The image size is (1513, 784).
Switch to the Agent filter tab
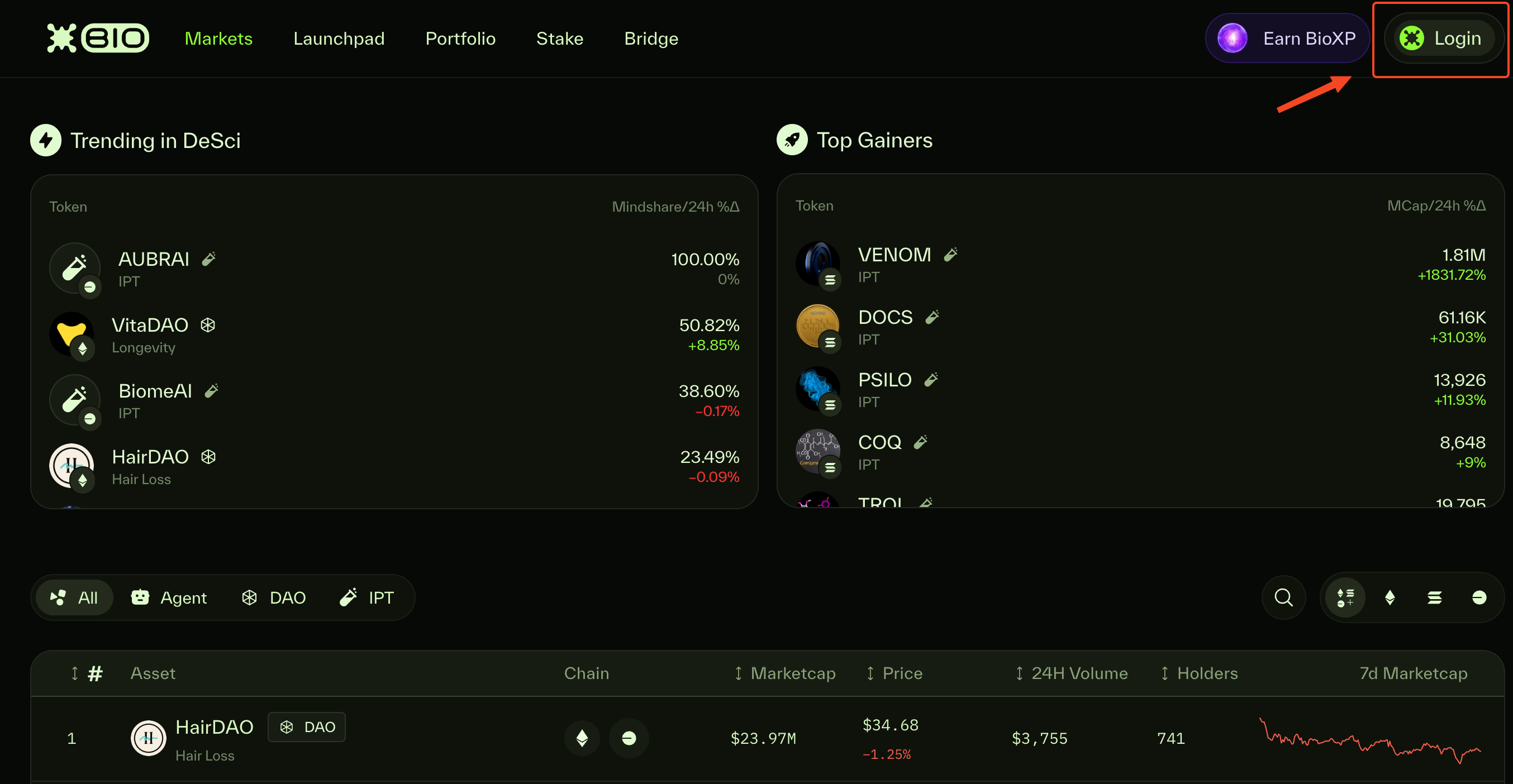point(169,597)
